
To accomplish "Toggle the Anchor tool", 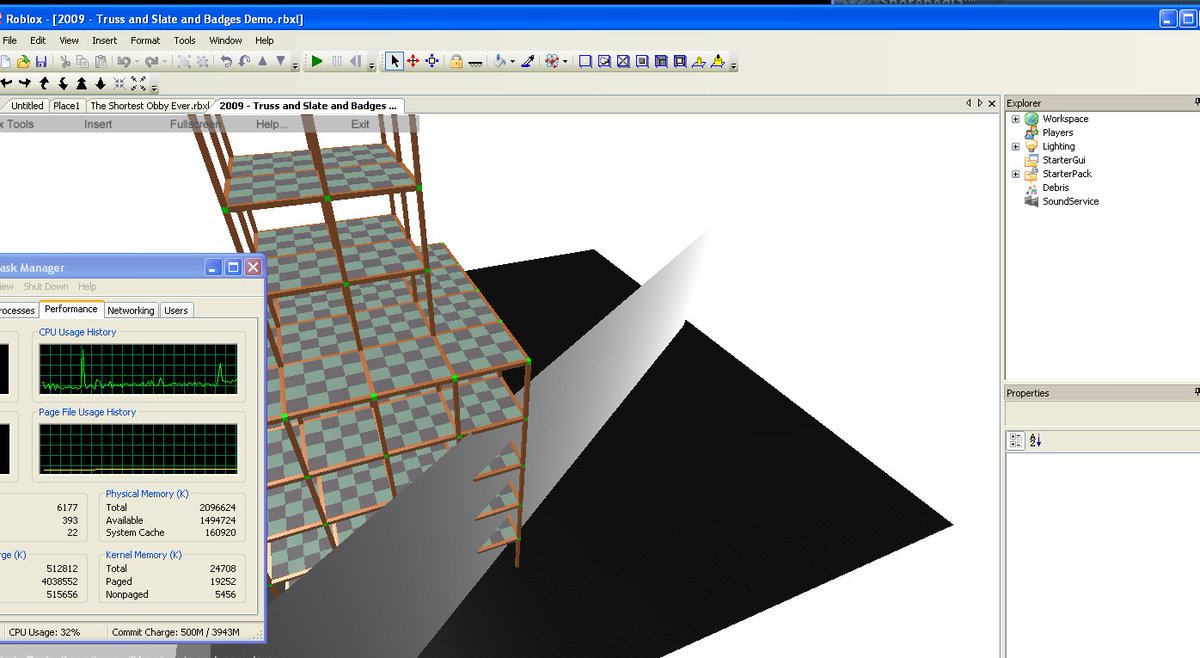I will tap(475, 62).
